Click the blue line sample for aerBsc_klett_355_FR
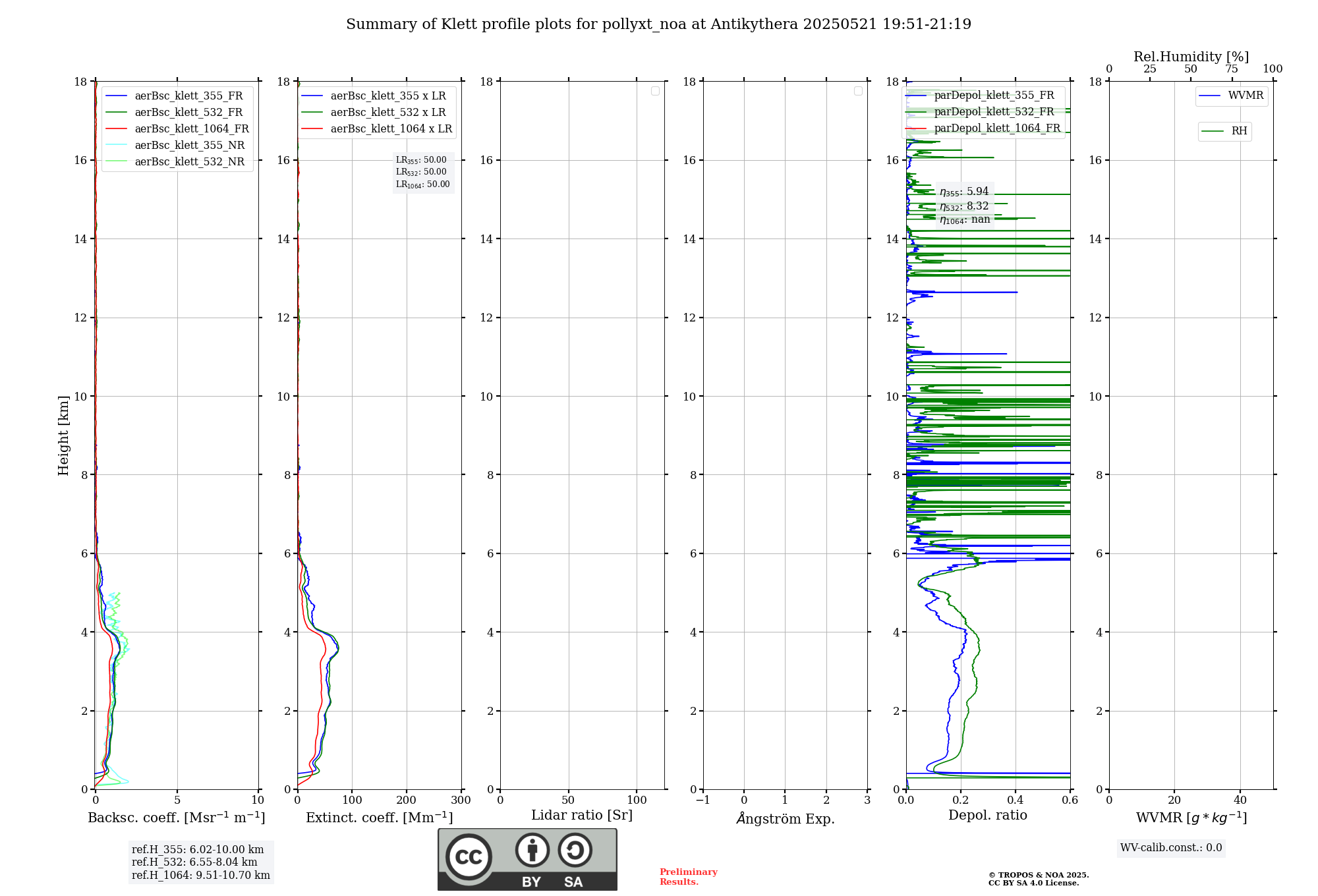The width and height of the screenshot is (1318, 896). tap(116, 96)
